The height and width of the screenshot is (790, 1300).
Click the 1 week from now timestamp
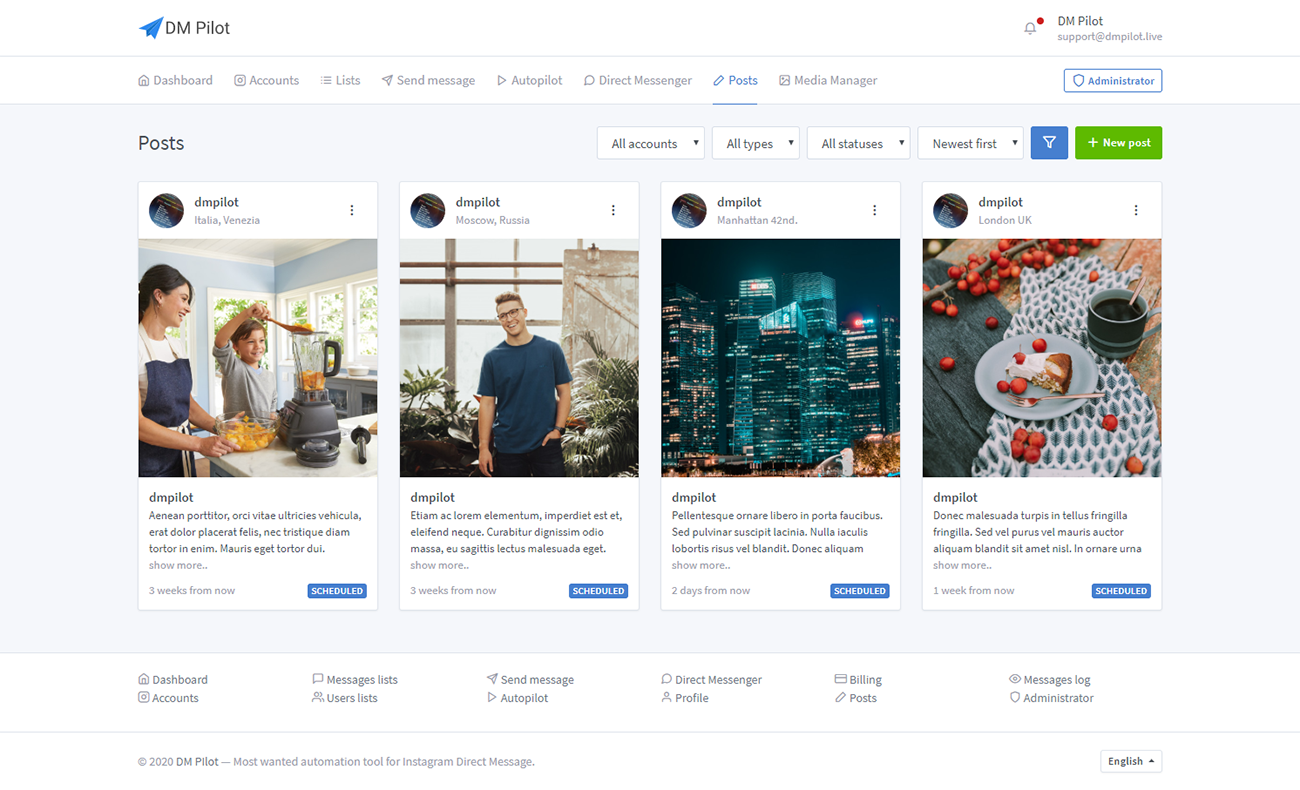click(973, 591)
